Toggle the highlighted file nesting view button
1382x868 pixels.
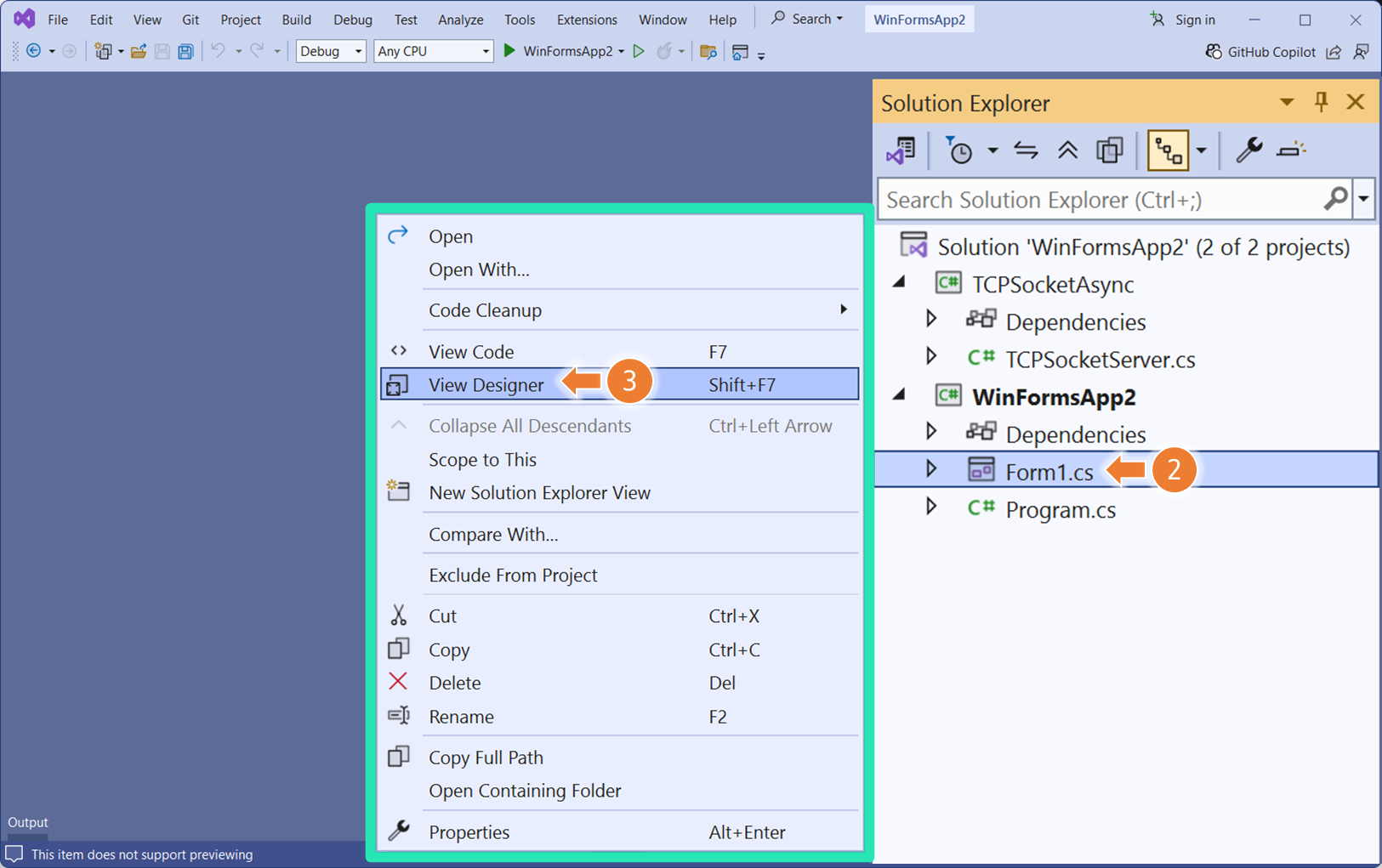pyautogui.click(x=1168, y=150)
